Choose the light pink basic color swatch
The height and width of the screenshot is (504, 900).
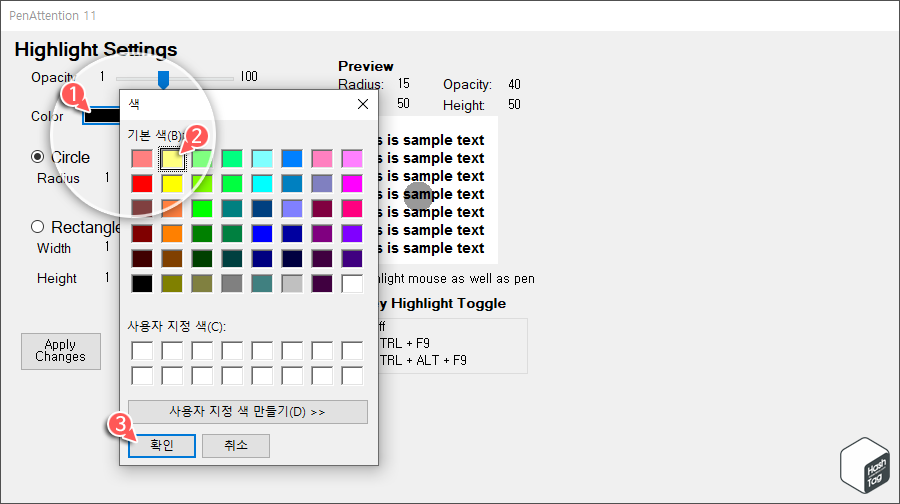point(322,158)
